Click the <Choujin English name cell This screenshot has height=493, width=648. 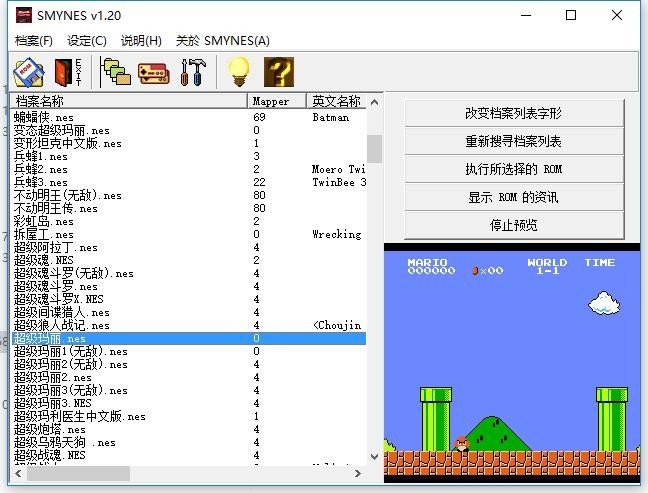click(x=337, y=325)
